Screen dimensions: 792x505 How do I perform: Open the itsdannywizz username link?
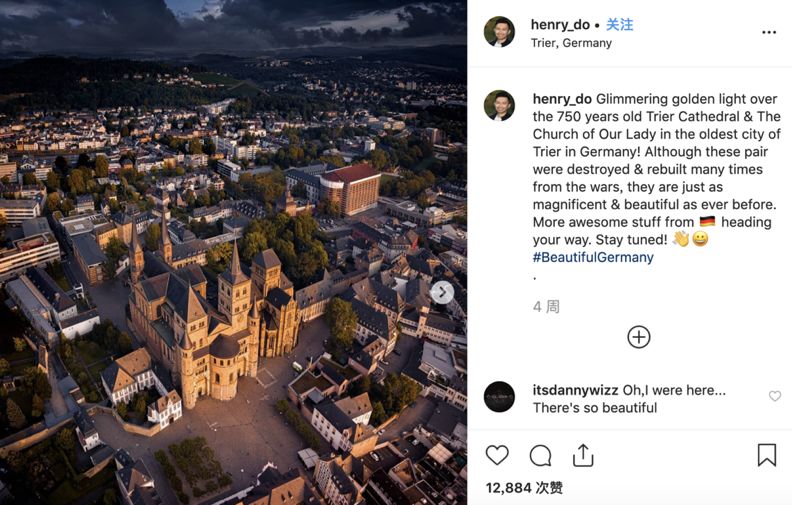[575, 389]
